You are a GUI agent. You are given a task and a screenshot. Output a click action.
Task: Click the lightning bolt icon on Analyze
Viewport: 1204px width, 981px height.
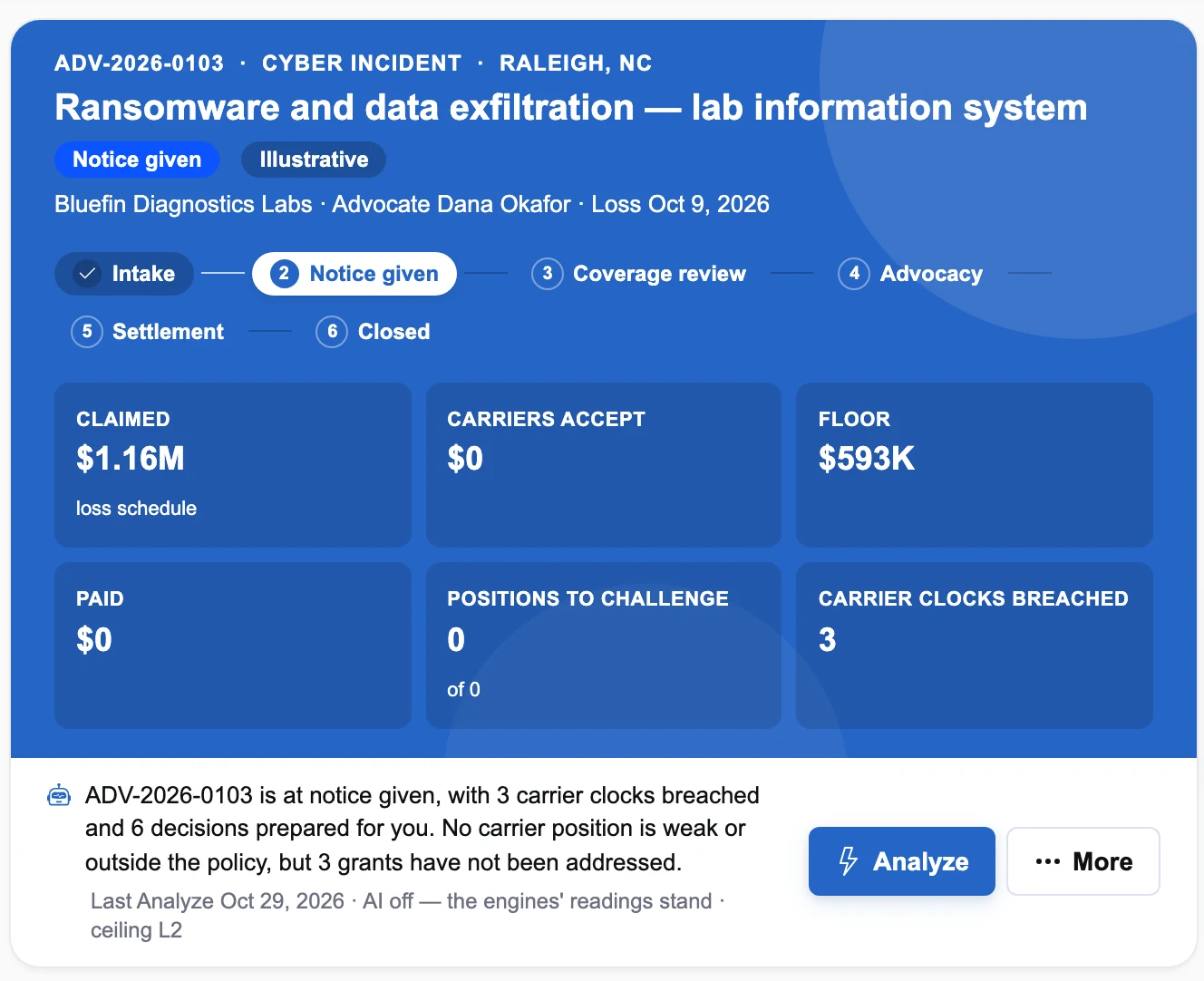coord(848,861)
